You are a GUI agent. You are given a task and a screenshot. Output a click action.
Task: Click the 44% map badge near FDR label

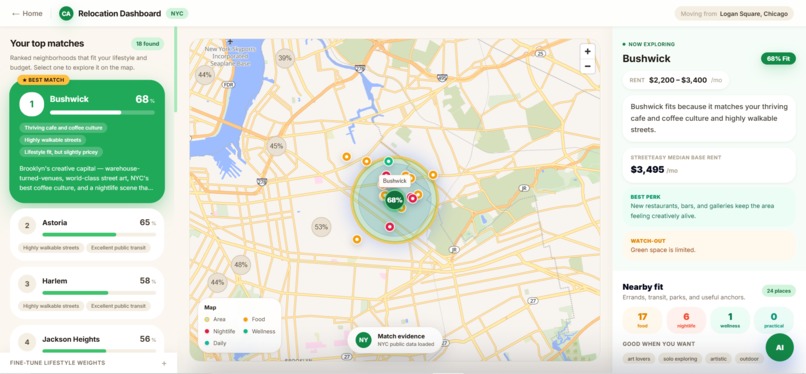tap(205, 75)
